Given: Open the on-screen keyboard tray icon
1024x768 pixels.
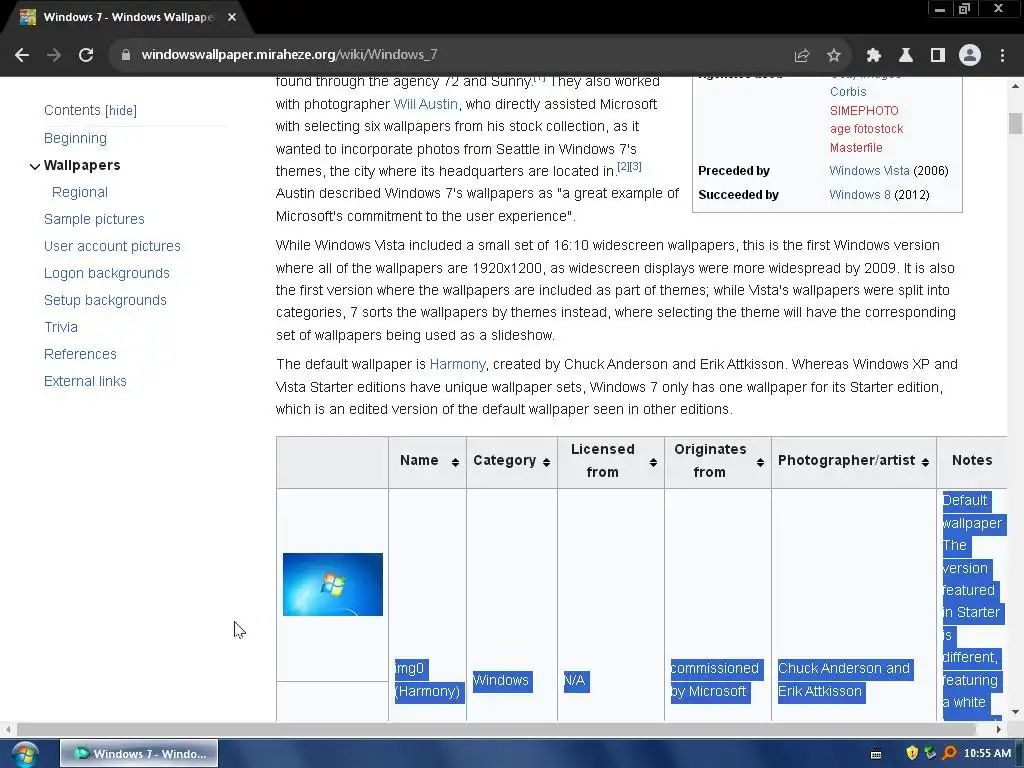Looking at the screenshot, I should click(x=876, y=754).
